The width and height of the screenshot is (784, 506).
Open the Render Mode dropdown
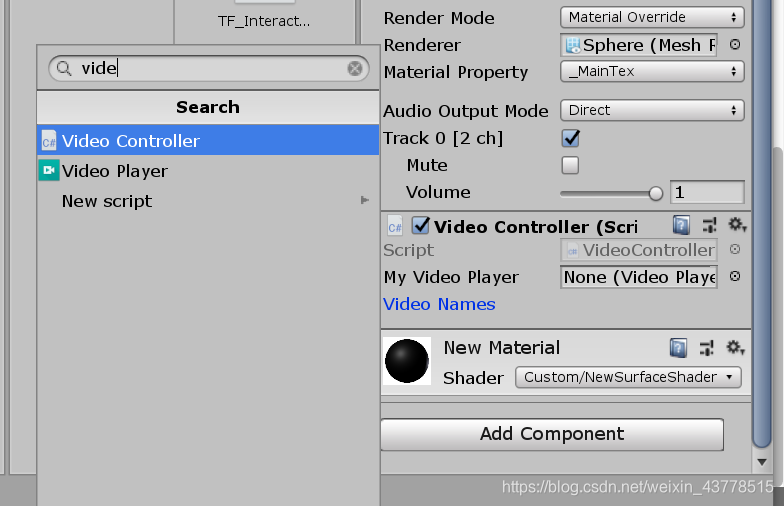coord(651,17)
